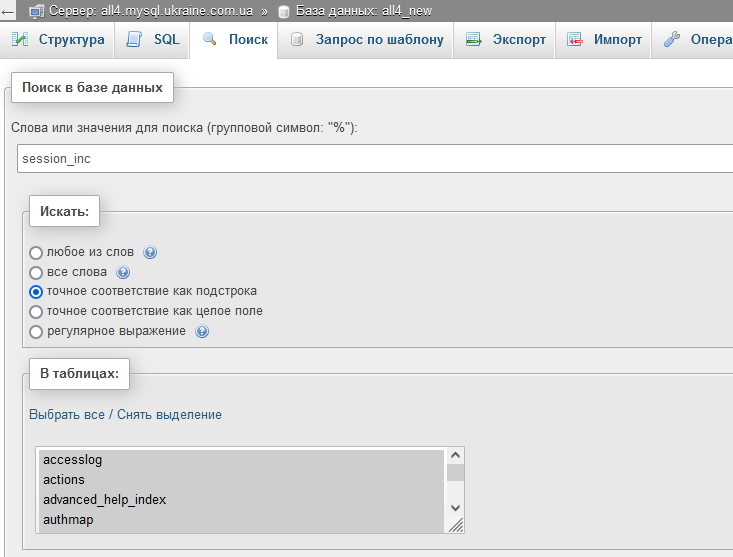Select advanced_help_index in tables list

point(241,500)
